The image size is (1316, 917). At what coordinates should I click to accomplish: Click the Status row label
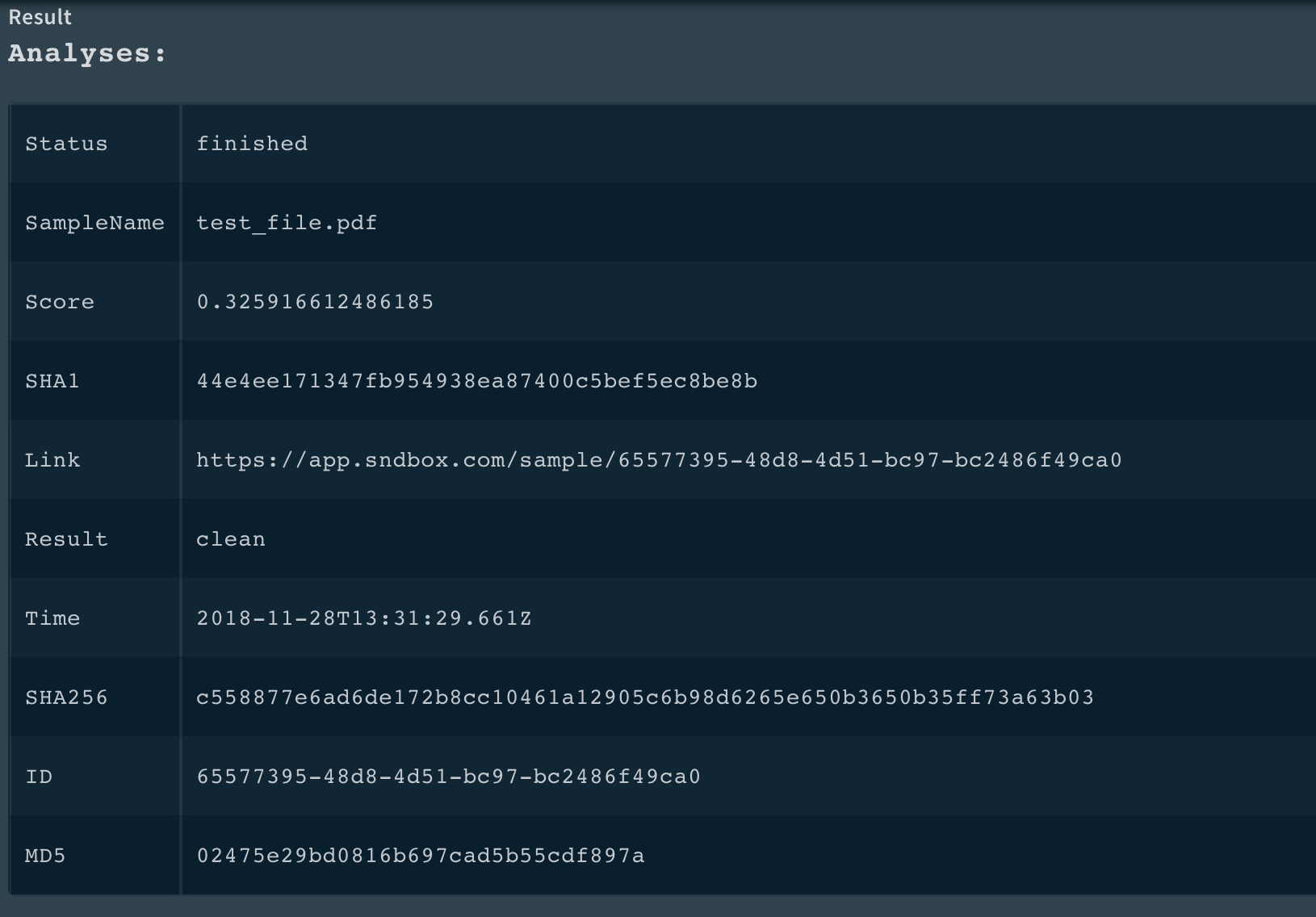[x=66, y=144]
